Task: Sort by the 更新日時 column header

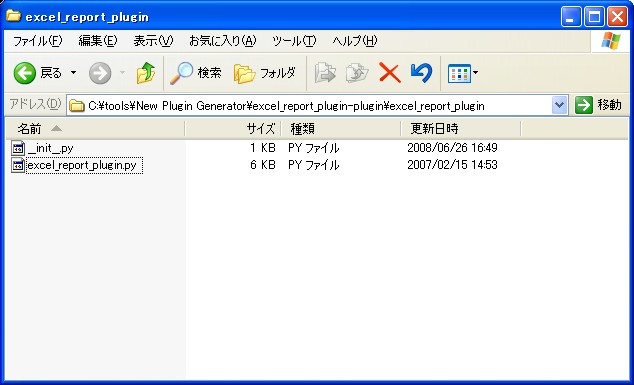Action: click(461, 129)
